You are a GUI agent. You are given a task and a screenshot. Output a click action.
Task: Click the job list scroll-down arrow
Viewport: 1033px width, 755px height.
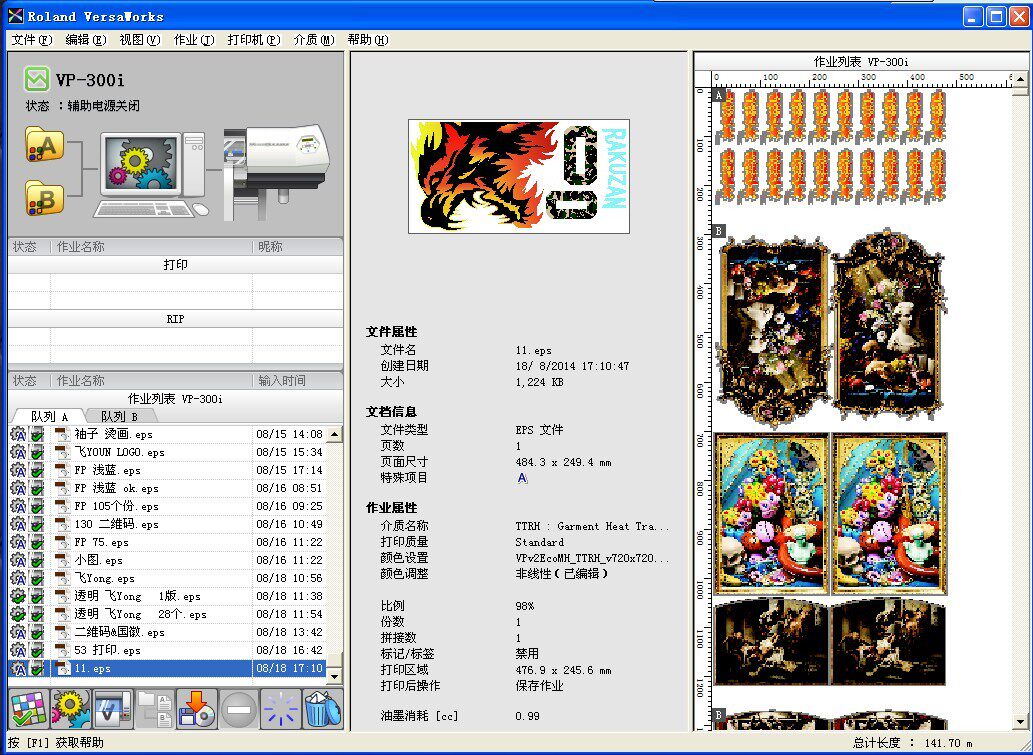(335, 676)
